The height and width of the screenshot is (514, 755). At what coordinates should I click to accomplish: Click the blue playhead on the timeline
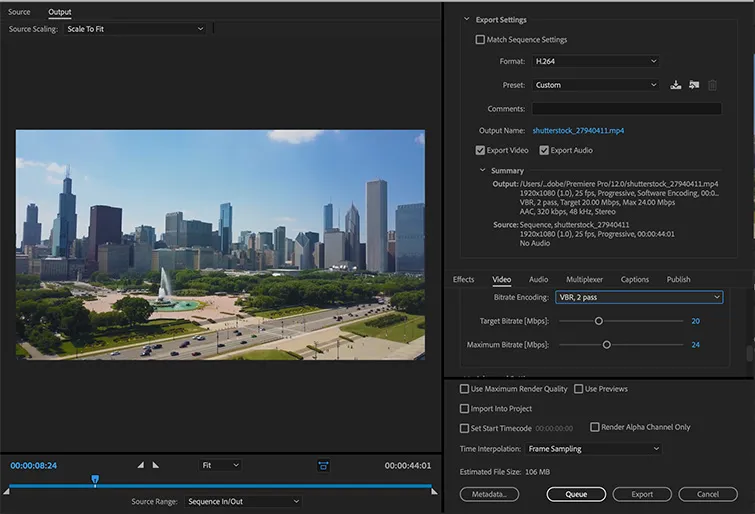click(x=95, y=480)
